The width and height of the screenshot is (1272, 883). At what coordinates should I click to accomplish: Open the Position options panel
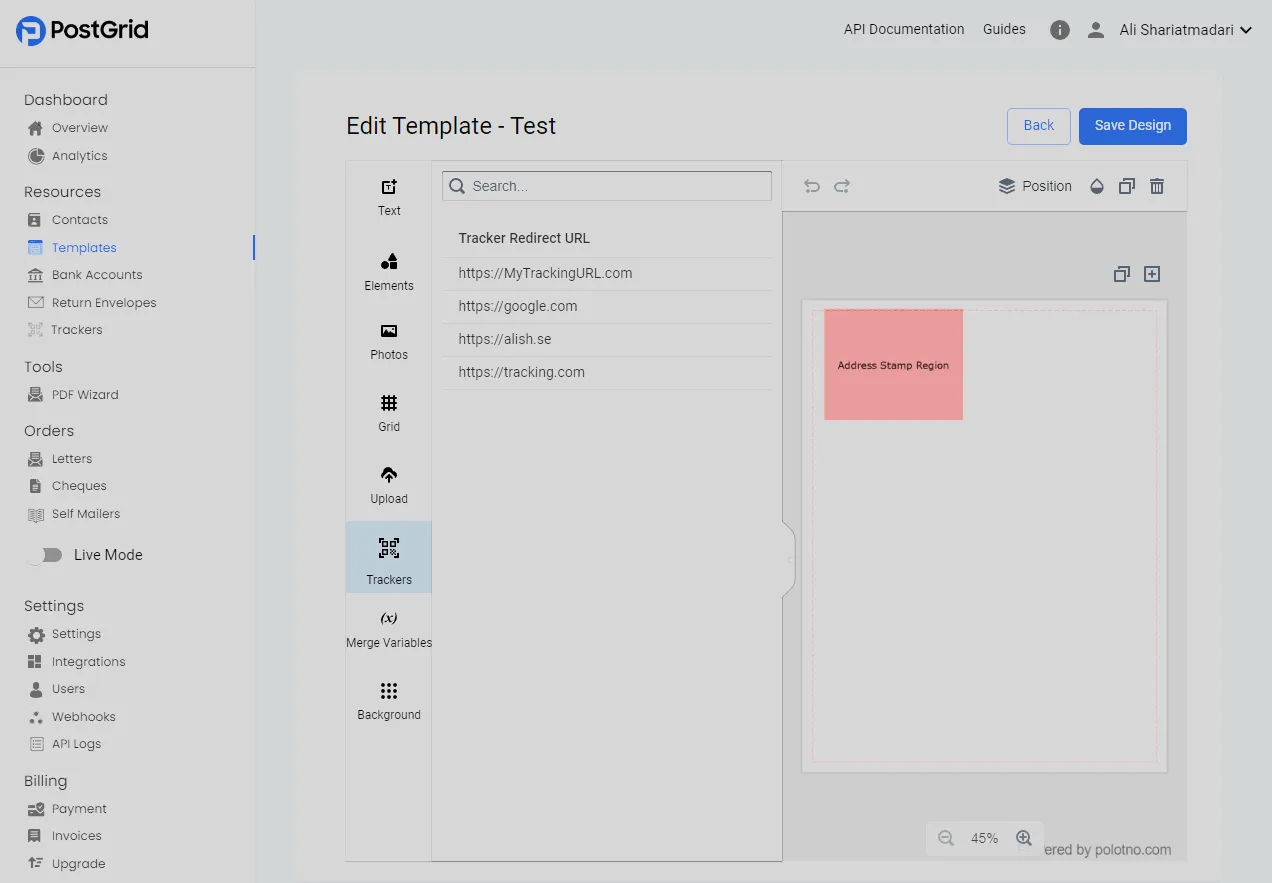(1035, 186)
